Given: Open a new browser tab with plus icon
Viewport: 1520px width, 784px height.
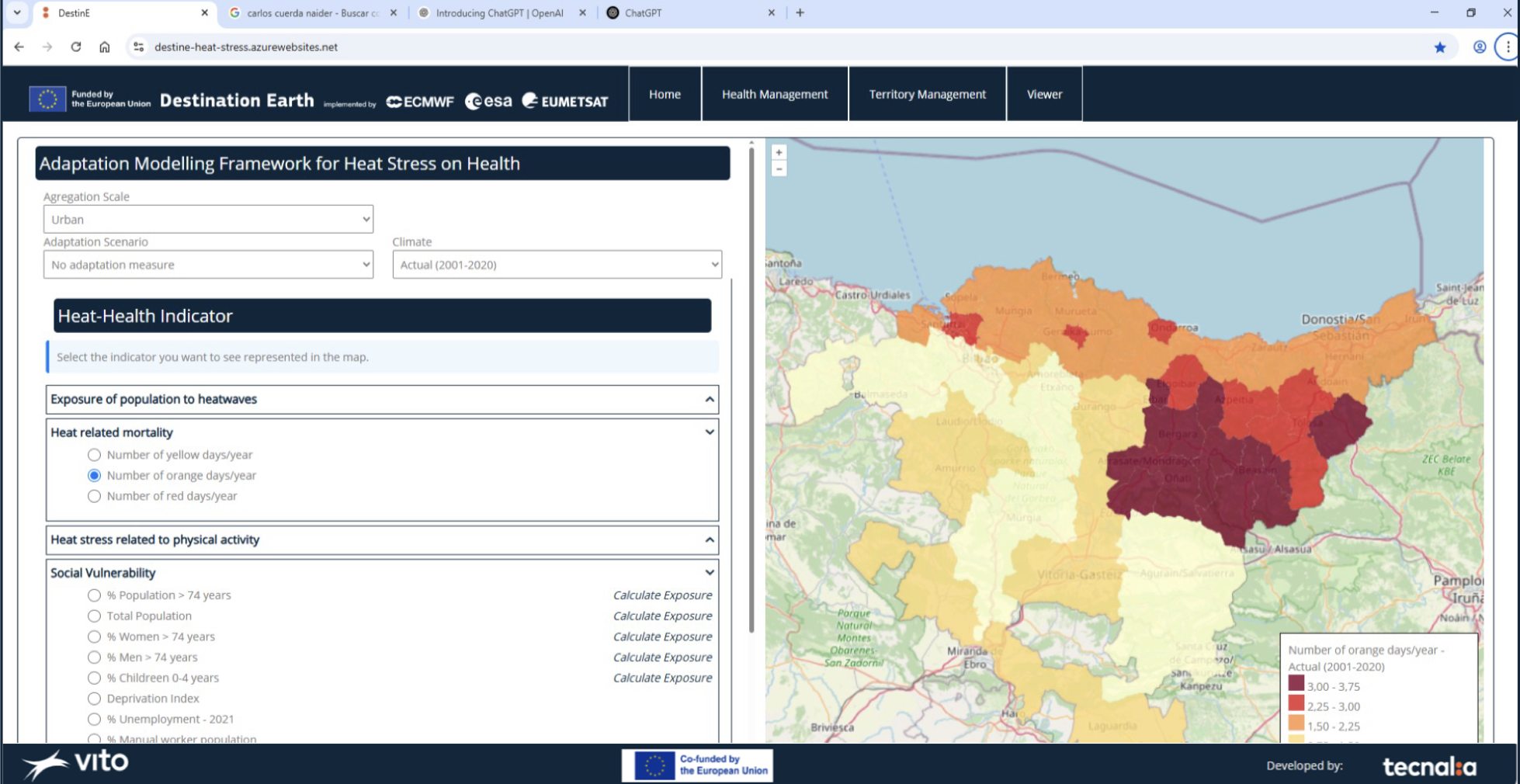Looking at the screenshot, I should pos(800,12).
